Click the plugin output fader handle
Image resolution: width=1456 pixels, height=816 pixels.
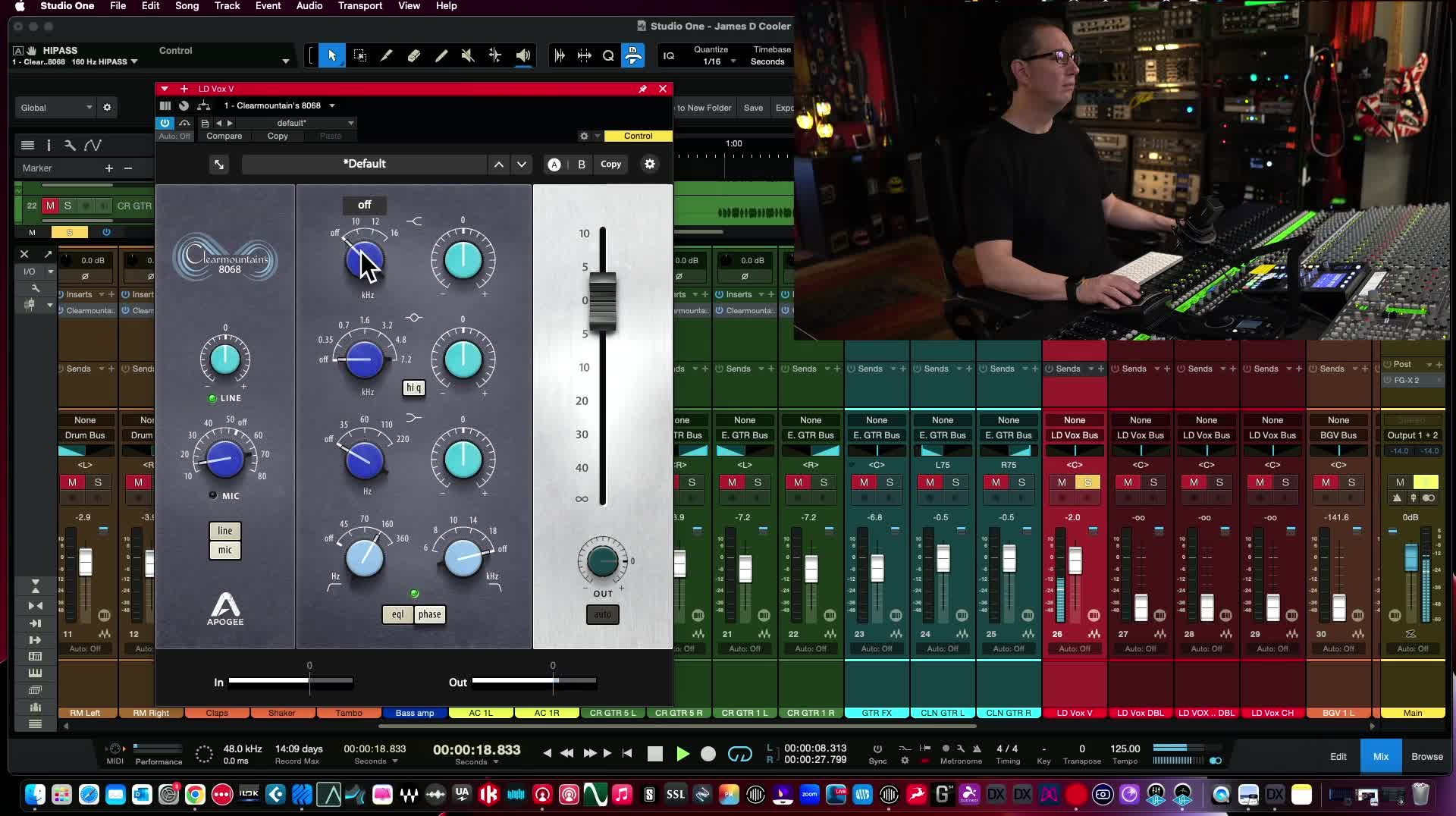[603, 300]
